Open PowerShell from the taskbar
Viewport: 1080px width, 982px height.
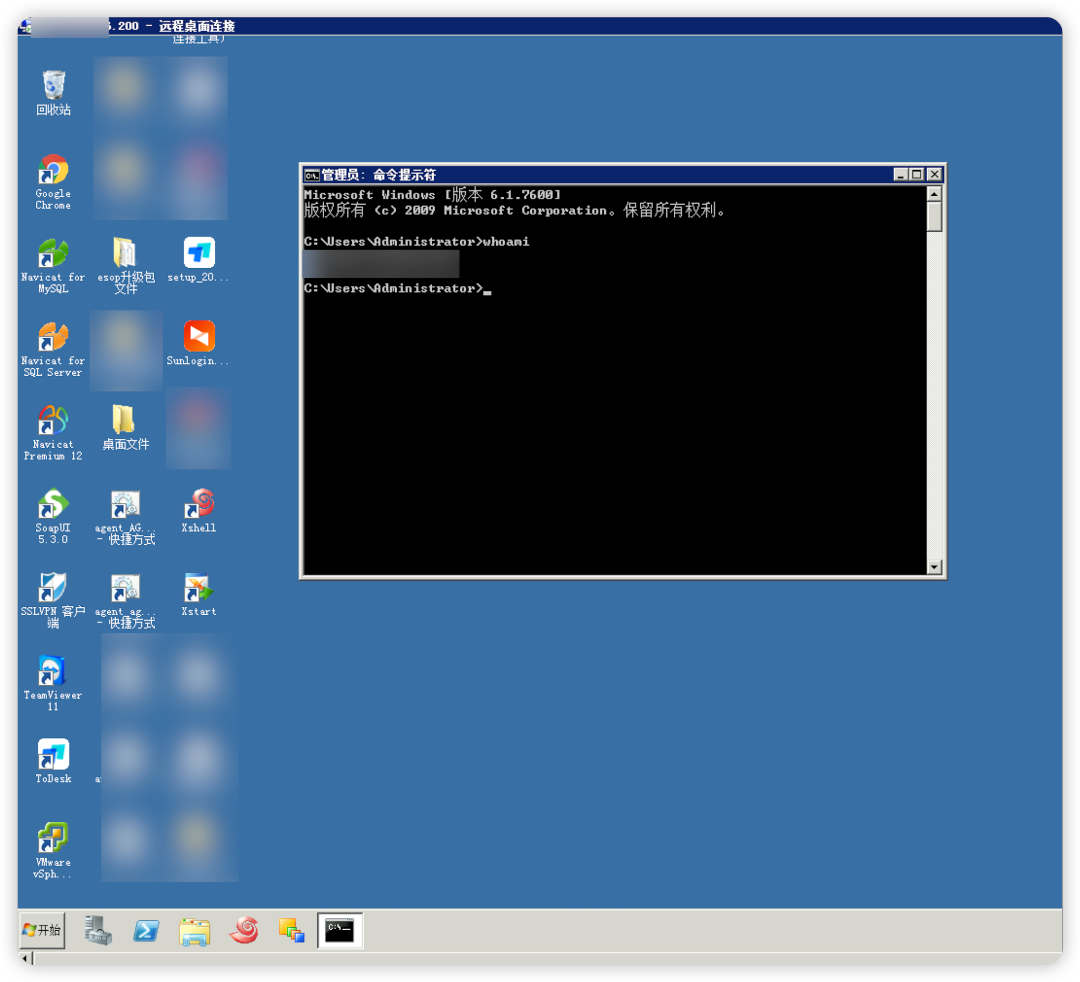[146, 931]
